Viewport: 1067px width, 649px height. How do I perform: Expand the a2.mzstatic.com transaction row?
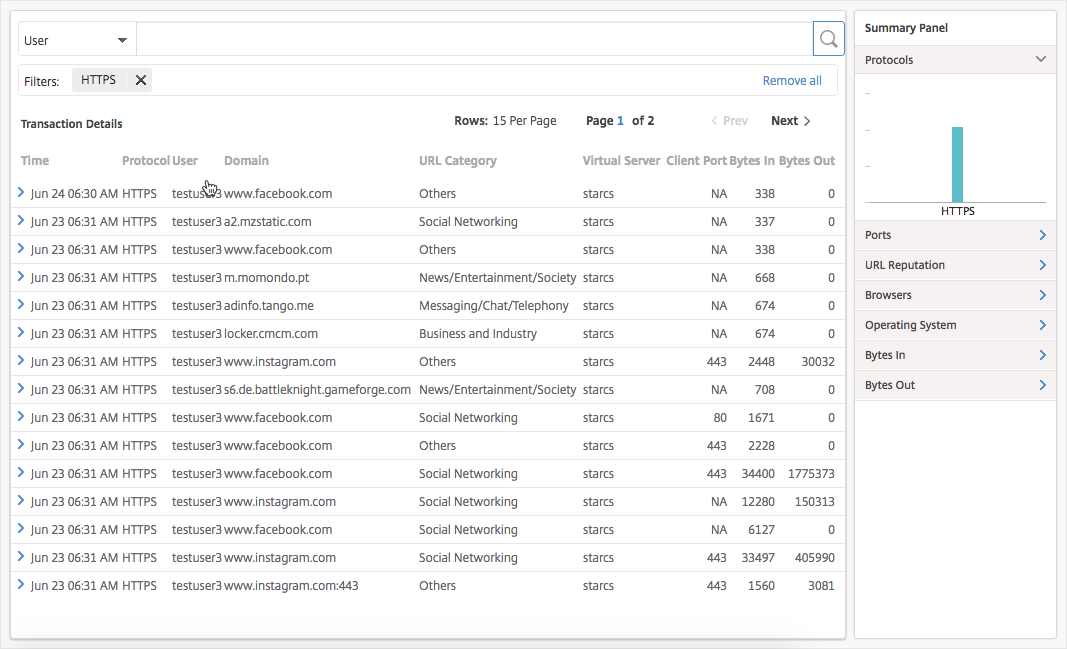pyautogui.click(x=21, y=221)
